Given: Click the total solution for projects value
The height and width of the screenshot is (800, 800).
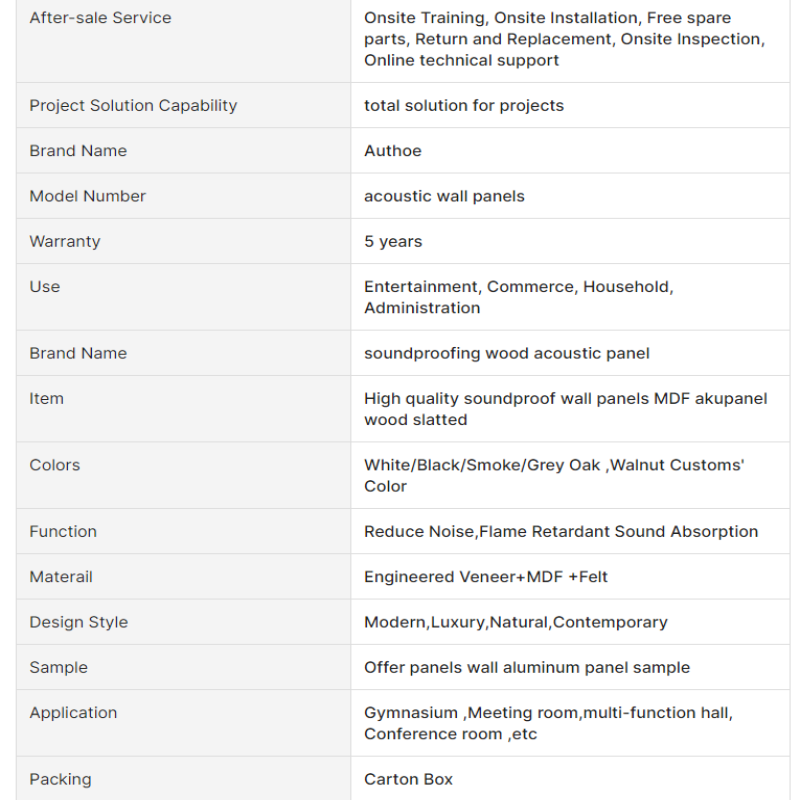Looking at the screenshot, I should pos(464,106).
